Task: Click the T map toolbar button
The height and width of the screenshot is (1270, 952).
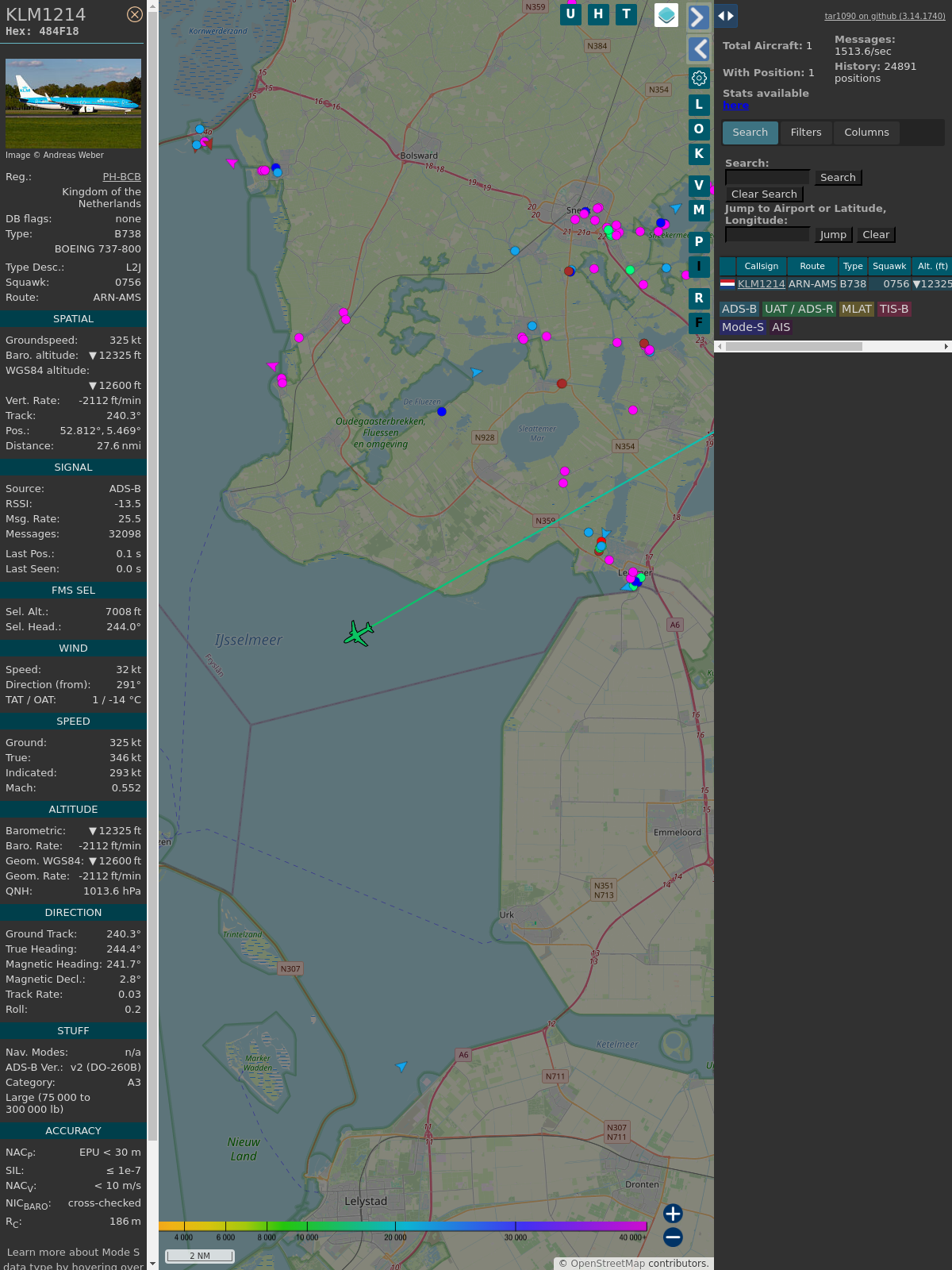Action: [627, 14]
